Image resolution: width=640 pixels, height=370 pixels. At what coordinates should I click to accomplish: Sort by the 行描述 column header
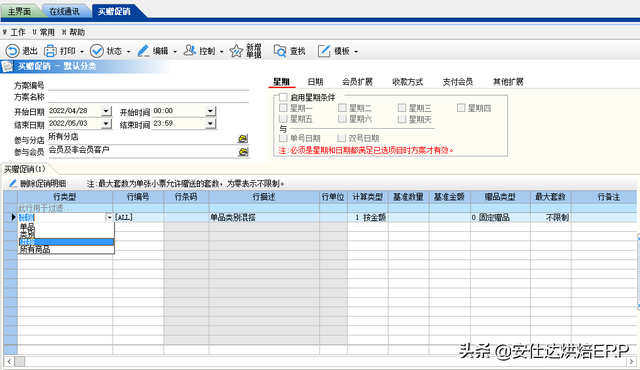click(264, 197)
